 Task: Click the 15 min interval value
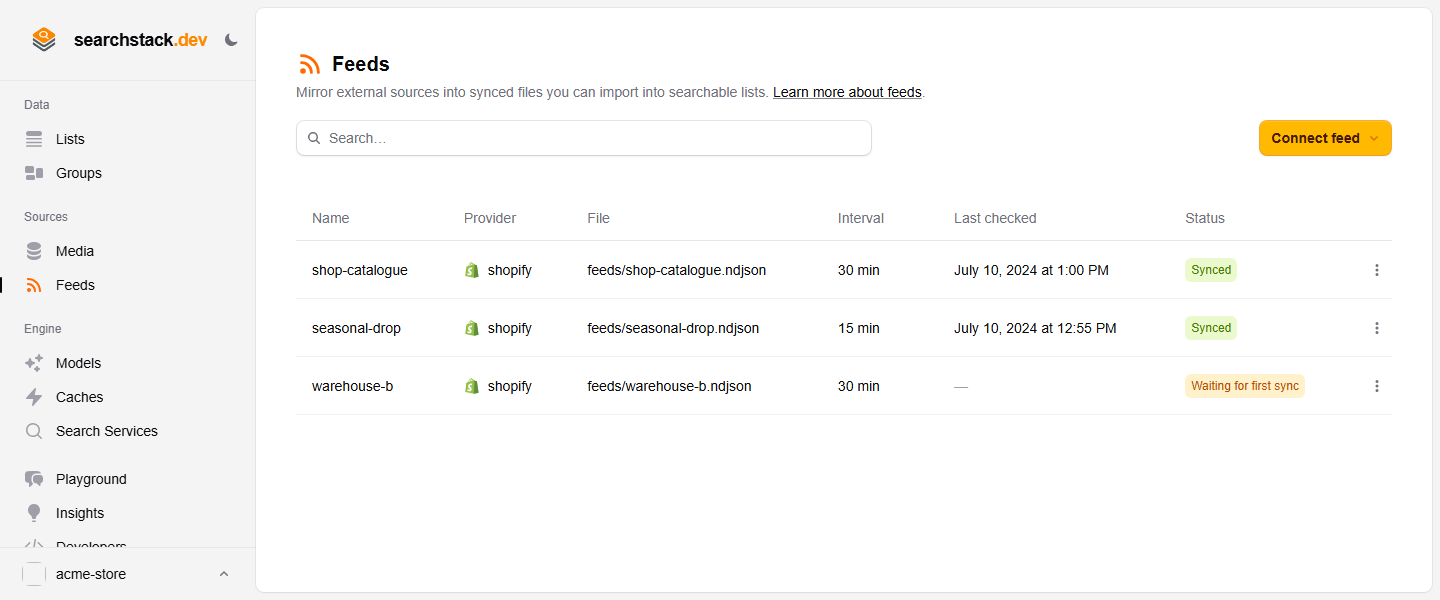[x=859, y=328]
